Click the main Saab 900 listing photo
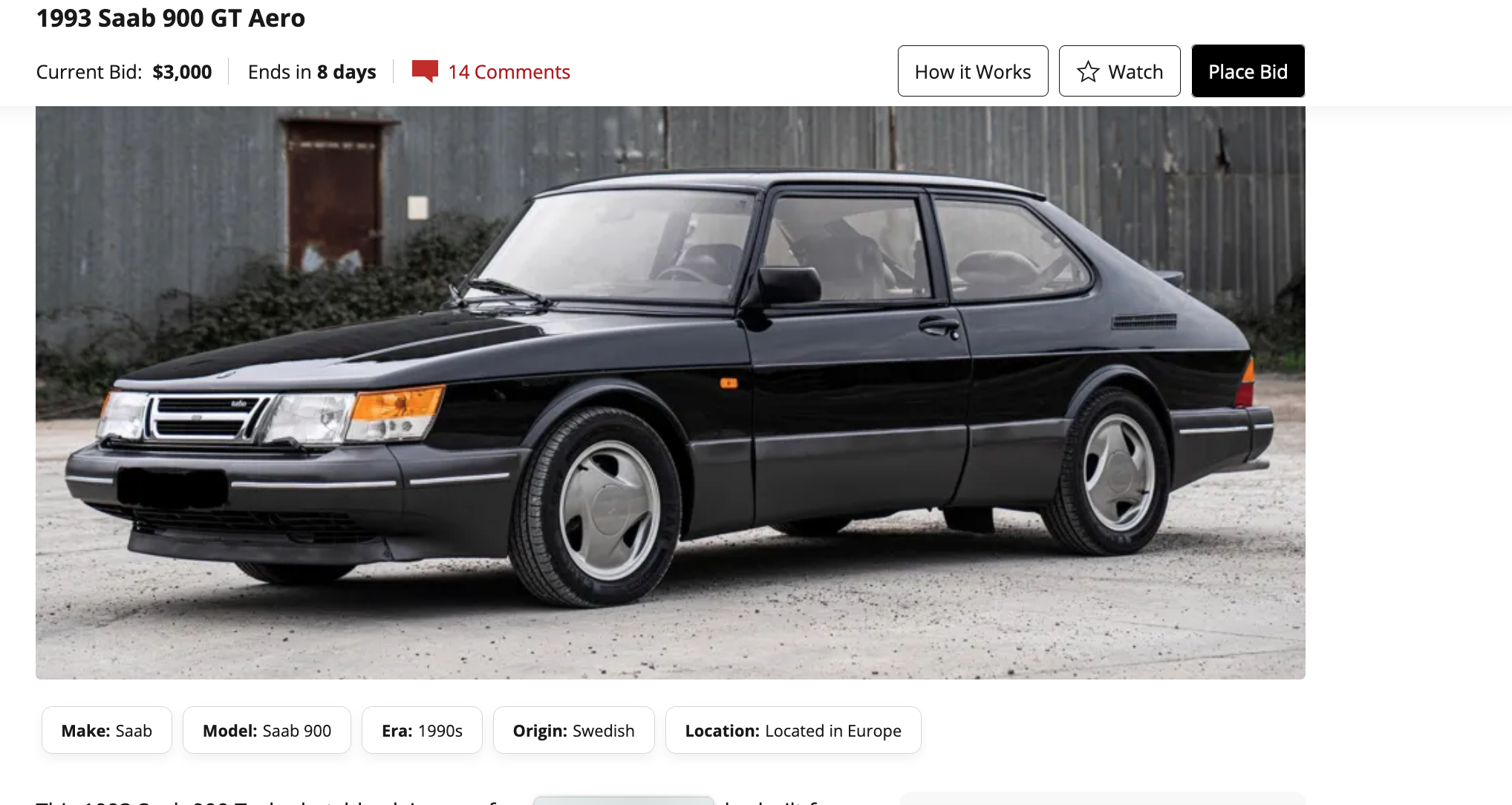This screenshot has height=805, width=1512. pyautogui.click(x=671, y=392)
